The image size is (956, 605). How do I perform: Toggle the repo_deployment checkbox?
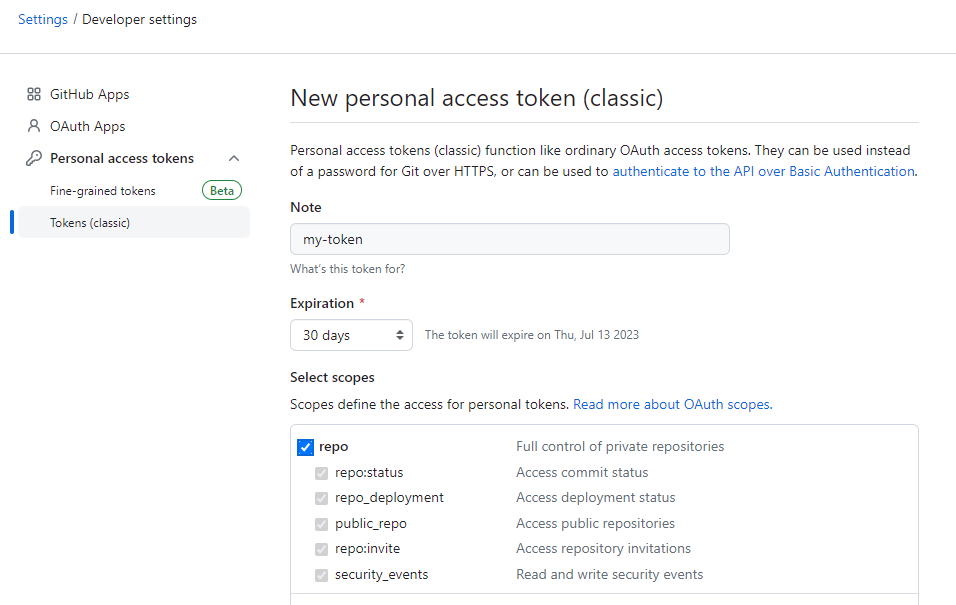(x=322, y=498)
